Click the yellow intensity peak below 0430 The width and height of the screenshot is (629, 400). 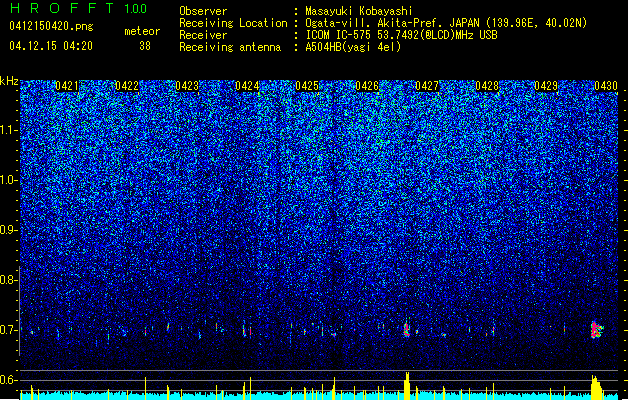point(596,388)
